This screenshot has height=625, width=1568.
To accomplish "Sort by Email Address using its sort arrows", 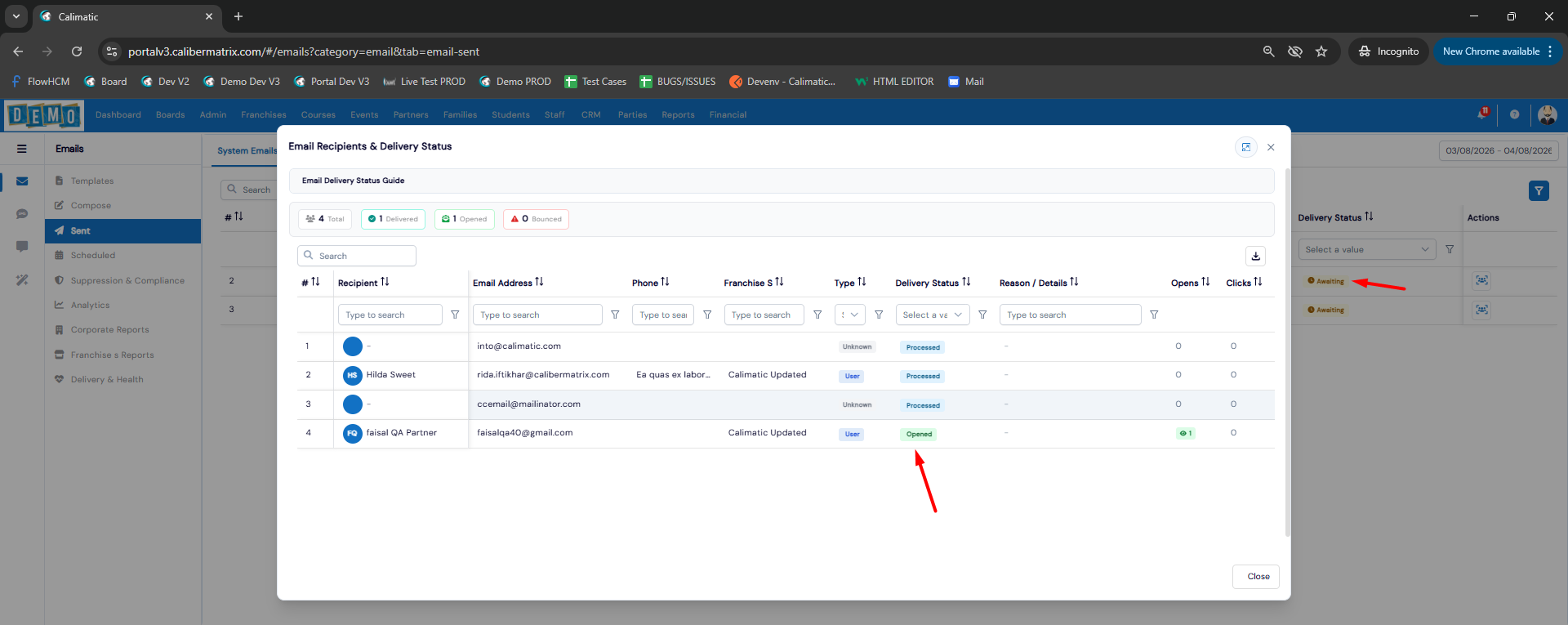I will click(539, 282).
